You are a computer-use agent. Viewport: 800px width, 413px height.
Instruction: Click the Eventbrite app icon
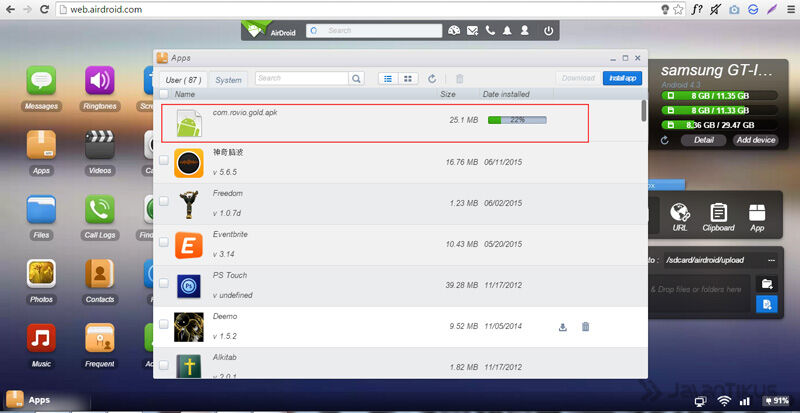[189, 245]
